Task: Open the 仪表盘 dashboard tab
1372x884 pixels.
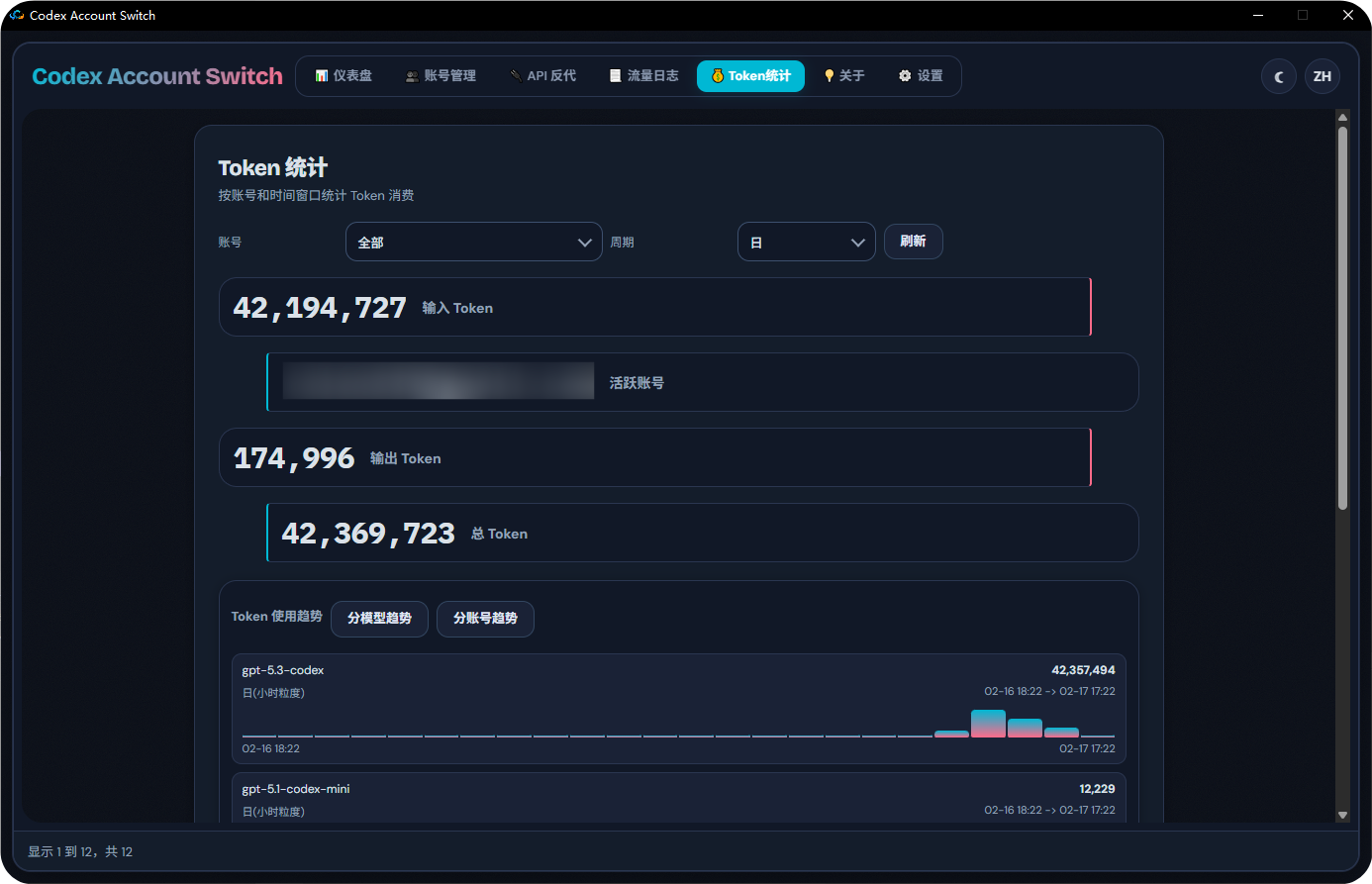Action: point(343,76)
